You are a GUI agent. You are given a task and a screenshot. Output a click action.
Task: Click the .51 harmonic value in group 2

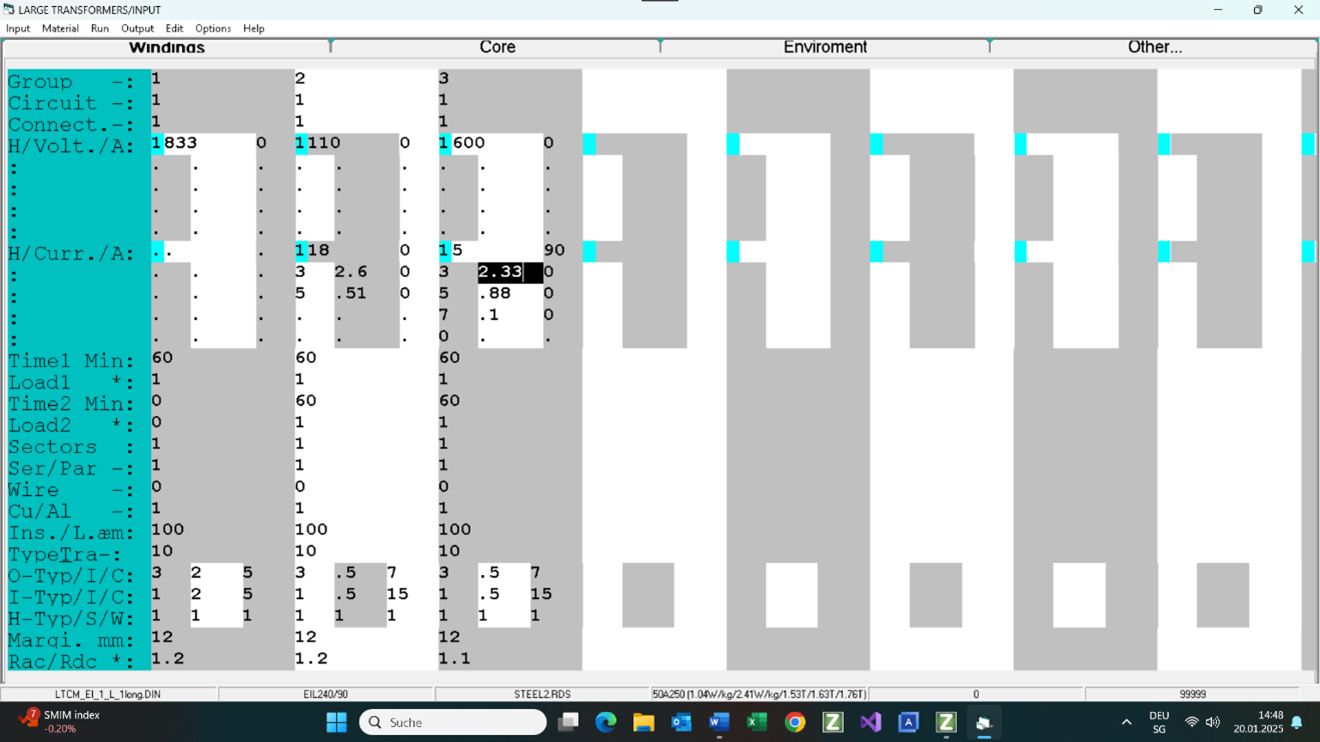click(x=351, y=293)
